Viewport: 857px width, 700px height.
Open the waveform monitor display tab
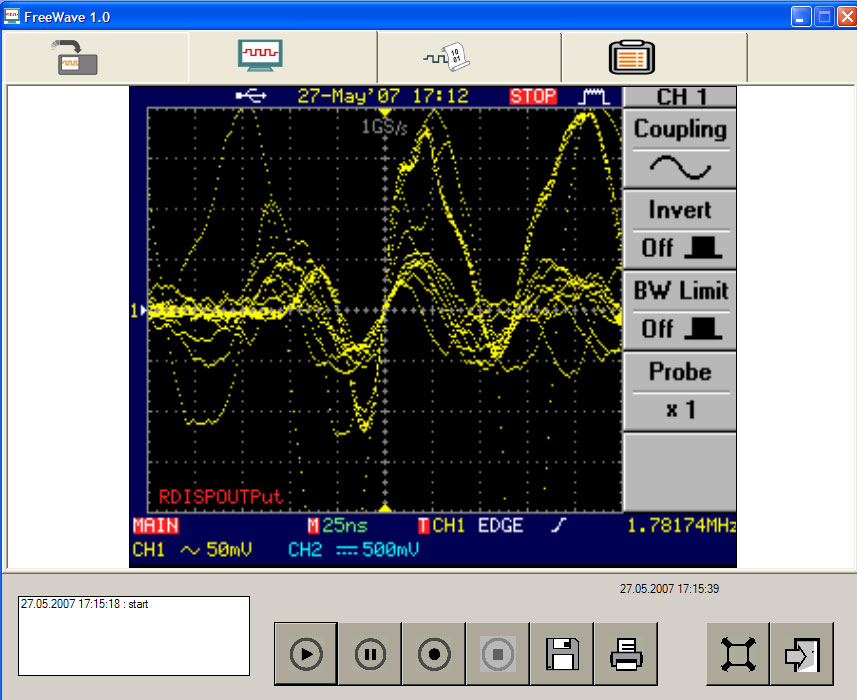pyautogui.click(x=260, y=55)
